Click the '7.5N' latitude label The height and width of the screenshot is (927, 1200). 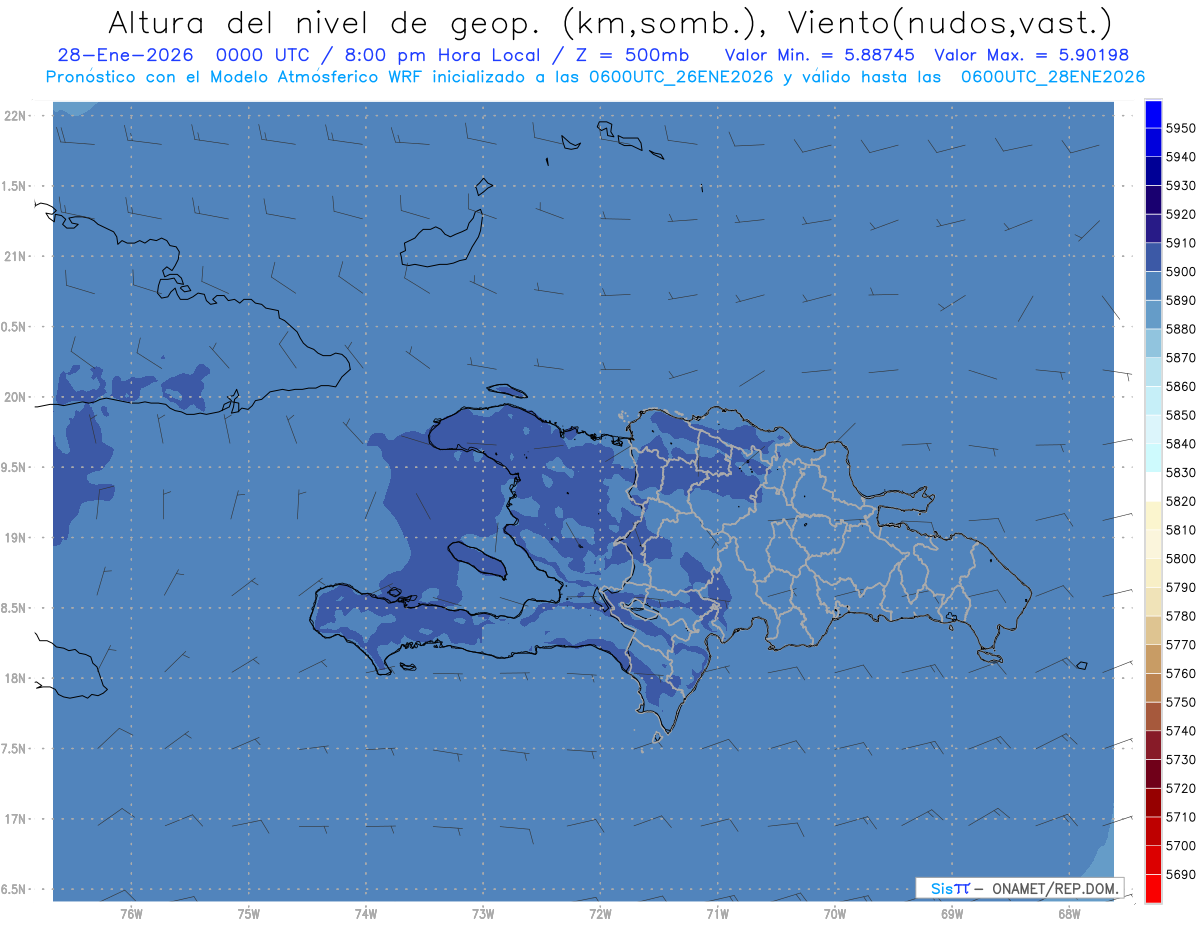pos(14,749)
